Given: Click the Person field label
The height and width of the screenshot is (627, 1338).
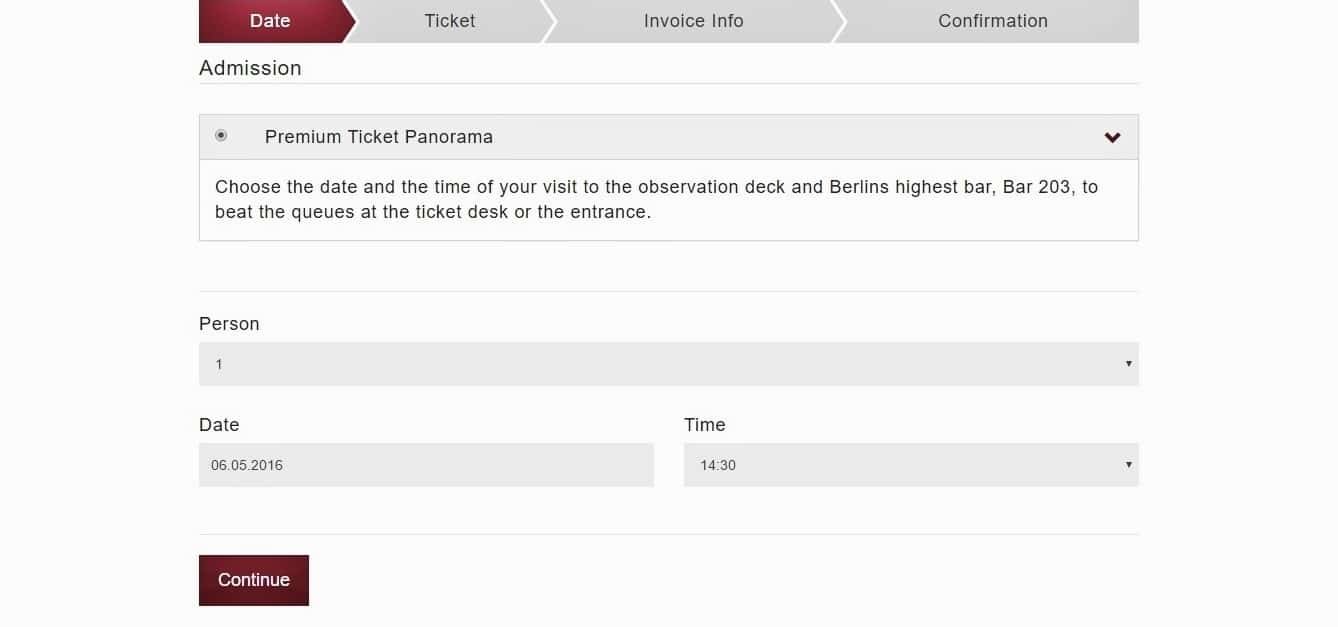Looking at the screenshot, I should coord(229,324).
